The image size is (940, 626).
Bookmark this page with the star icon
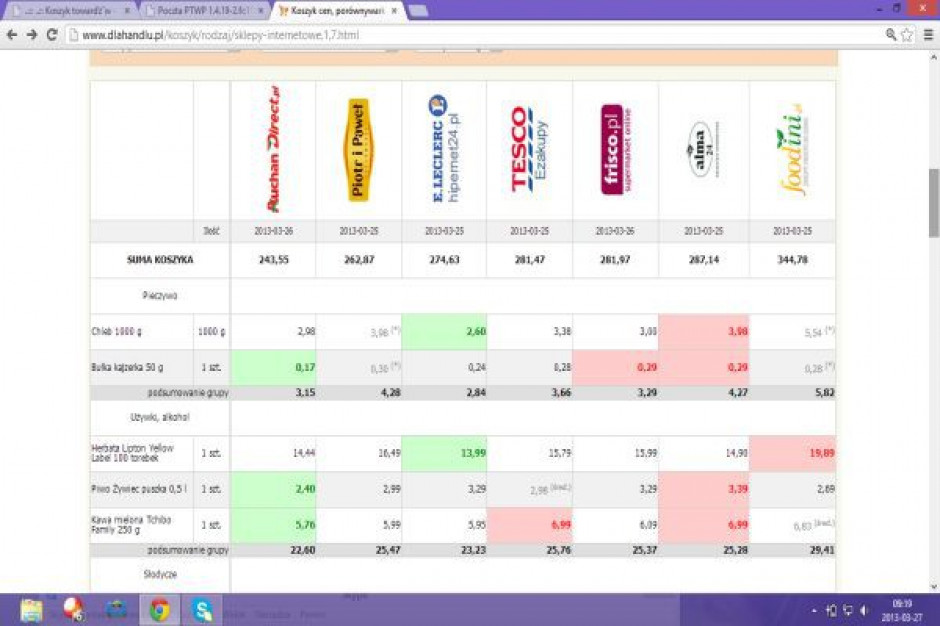[908, 35]
